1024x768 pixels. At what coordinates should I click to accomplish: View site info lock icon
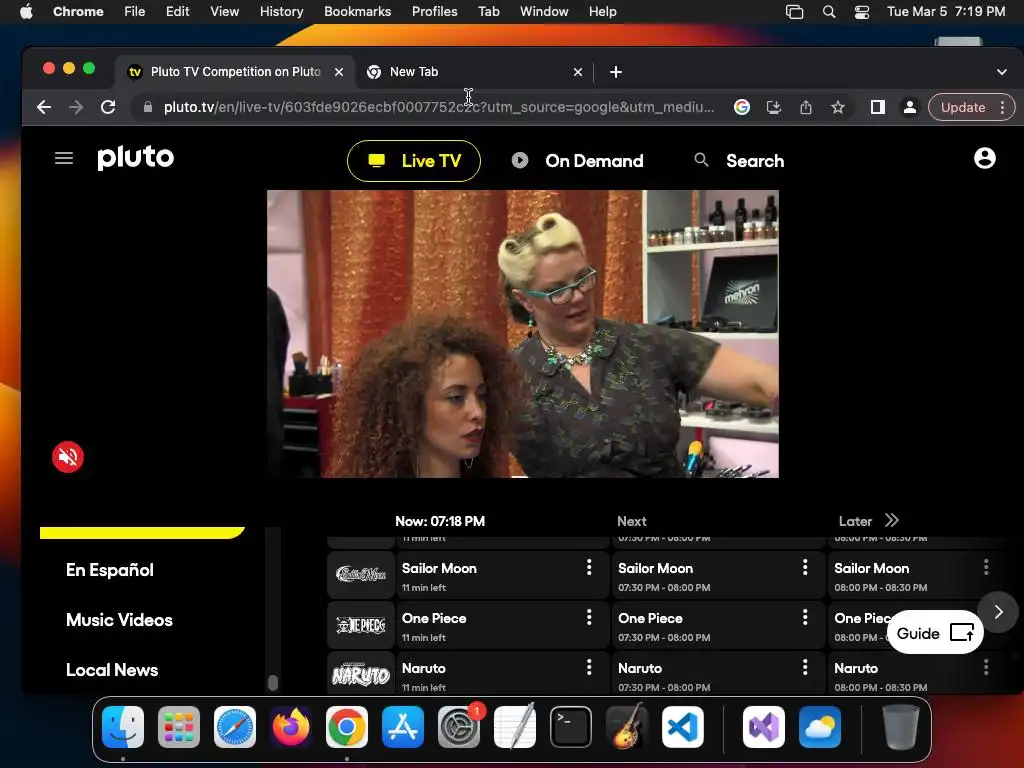[148, 107]
